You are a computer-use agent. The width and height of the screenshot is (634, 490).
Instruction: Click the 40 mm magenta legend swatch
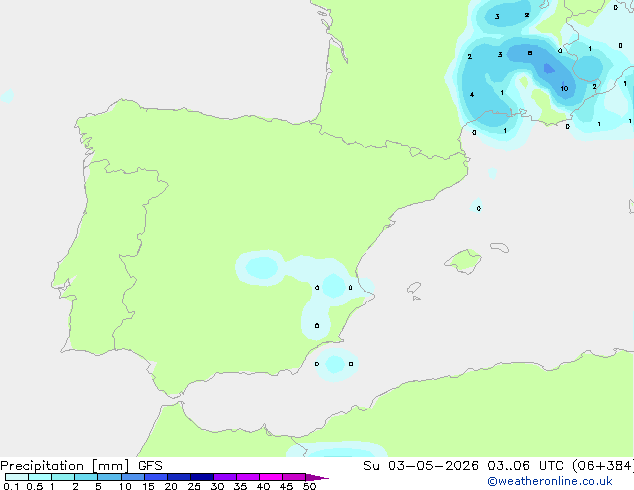pos(271,477)
